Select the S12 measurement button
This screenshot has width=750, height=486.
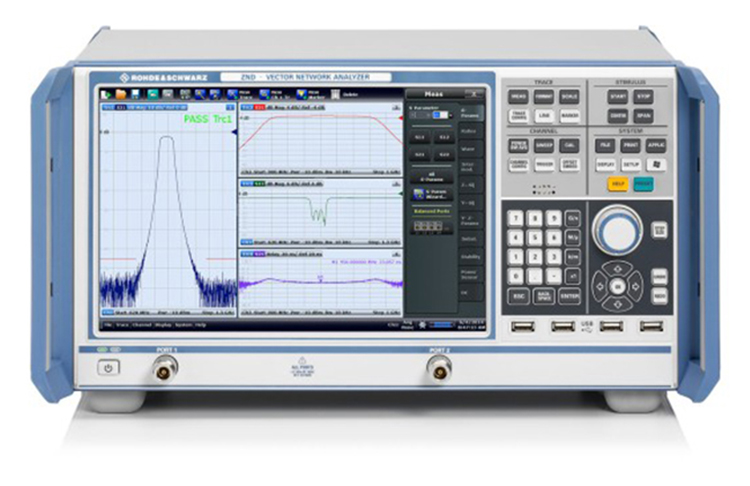[444, 137]
